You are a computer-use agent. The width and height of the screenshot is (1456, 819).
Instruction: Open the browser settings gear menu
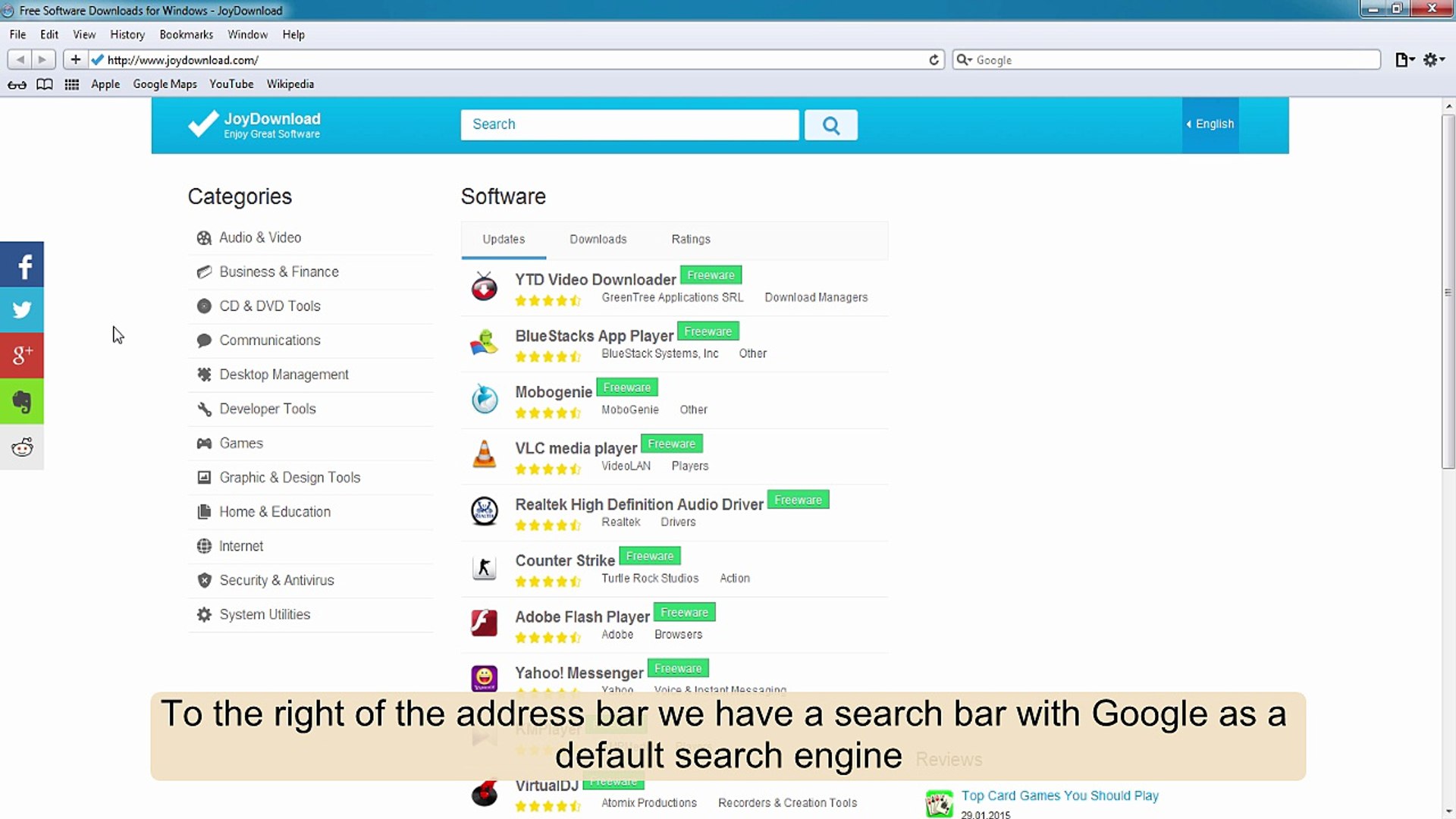tap(1433, 60)
